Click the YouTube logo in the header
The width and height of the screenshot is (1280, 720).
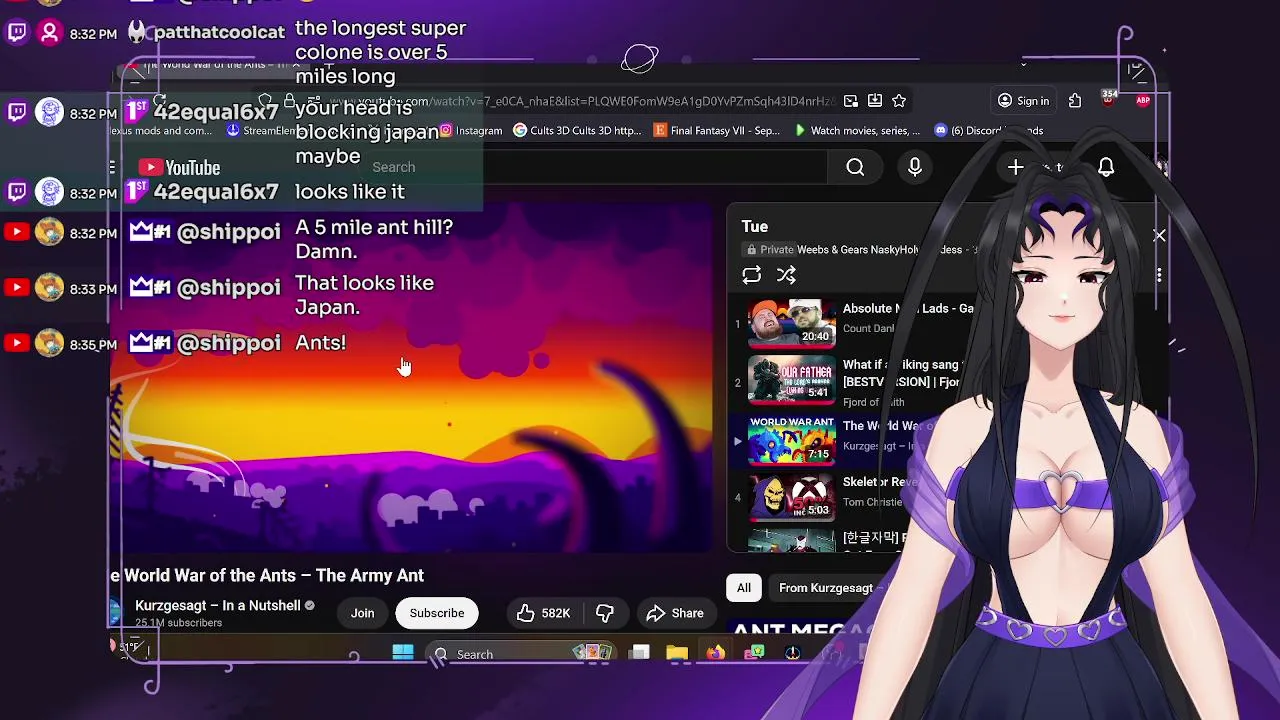pyautogui.click(x=180, y=168)
